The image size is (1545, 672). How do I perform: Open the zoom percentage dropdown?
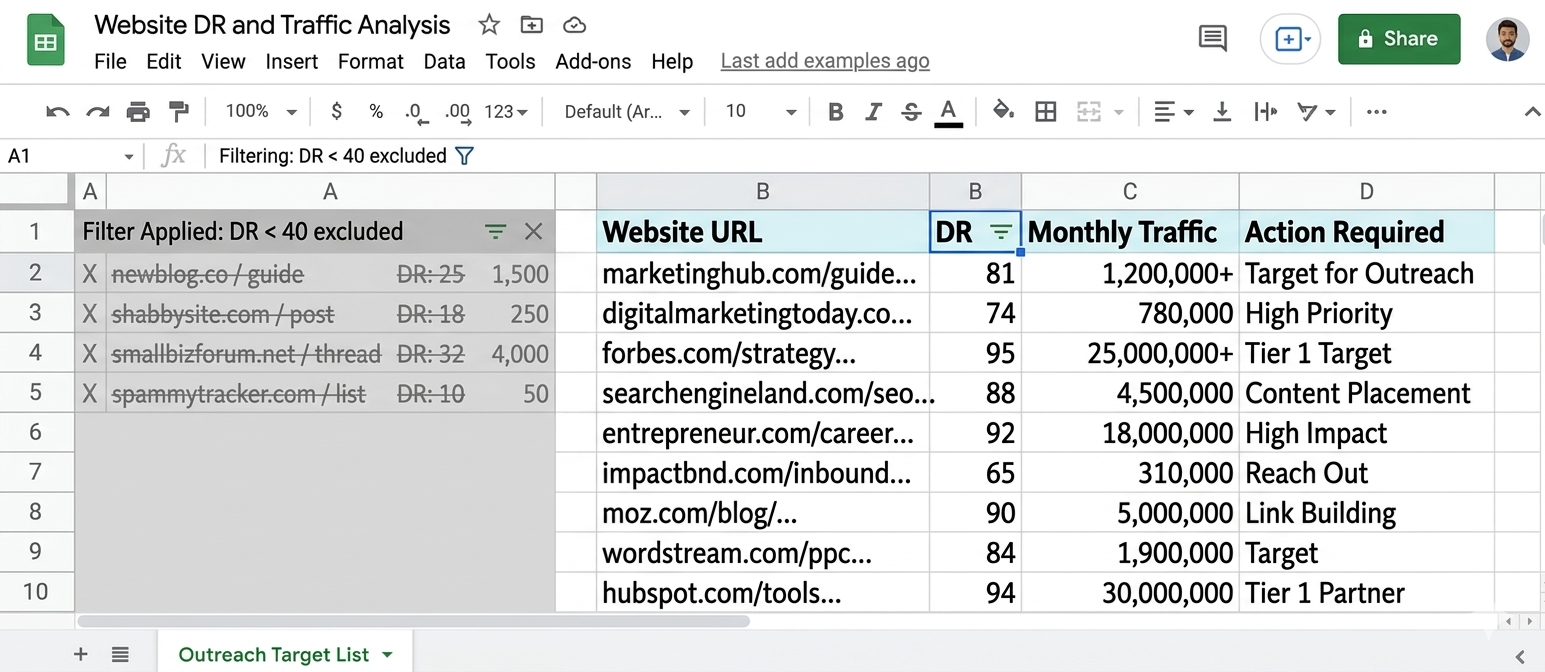click(x=291, y=111)
